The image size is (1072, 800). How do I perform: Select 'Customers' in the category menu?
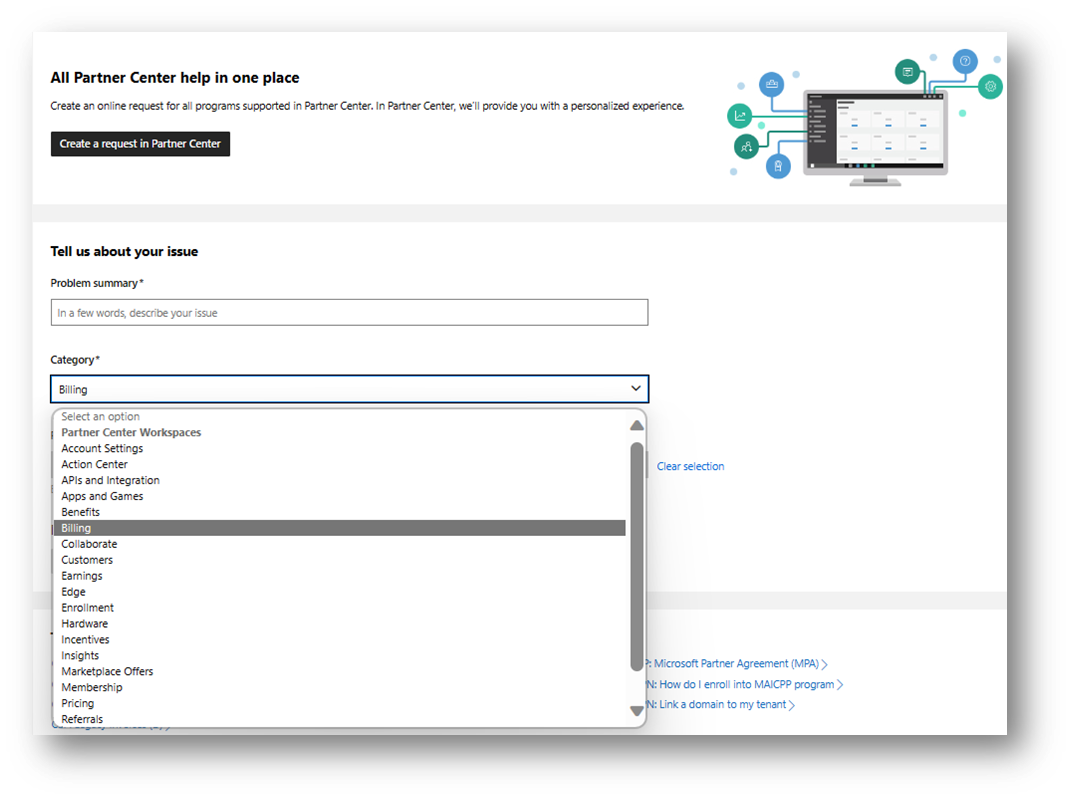click(x=87, y=559)
